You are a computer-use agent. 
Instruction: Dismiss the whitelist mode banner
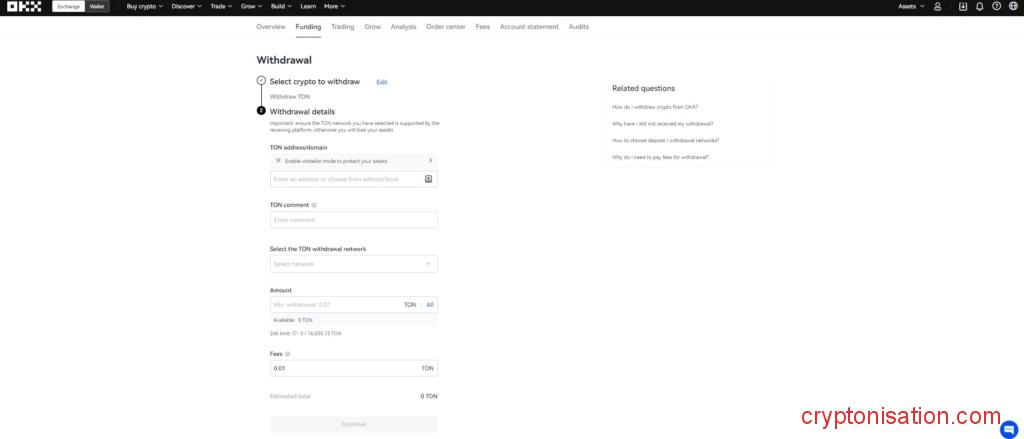(277, 160)
